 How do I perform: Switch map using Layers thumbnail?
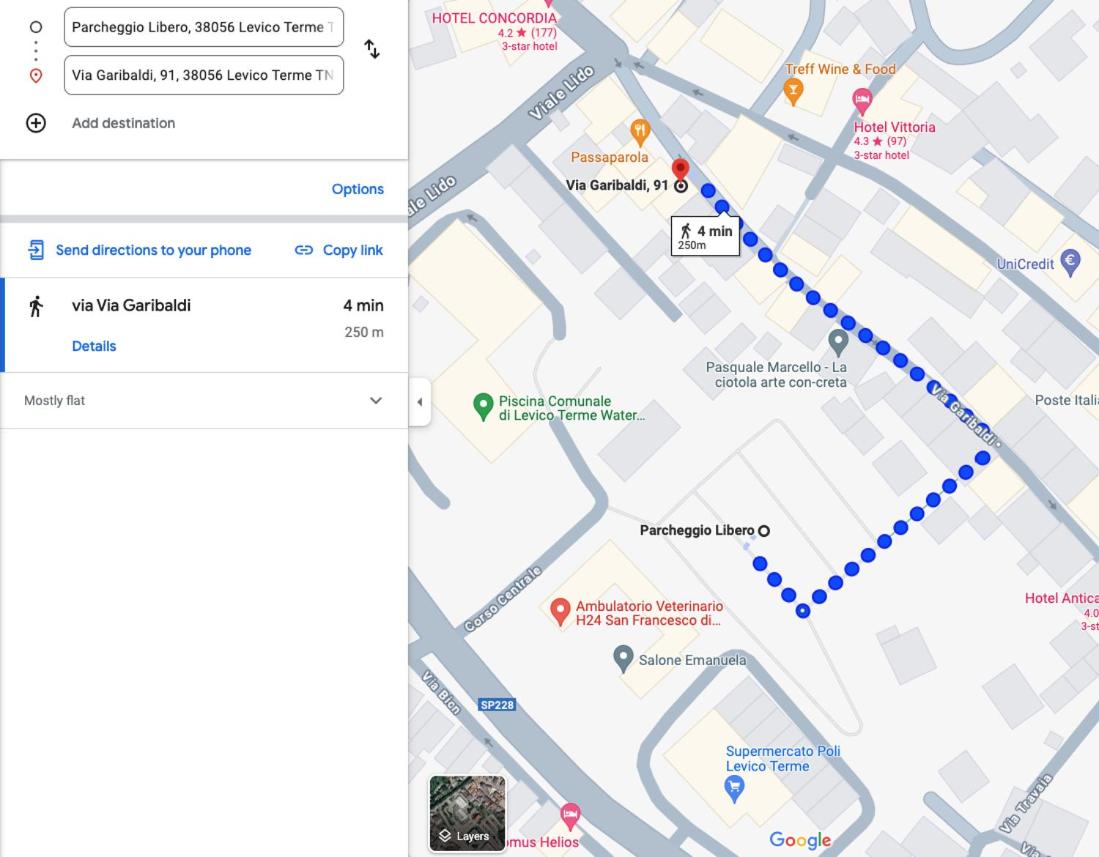[x=467, y=813]
